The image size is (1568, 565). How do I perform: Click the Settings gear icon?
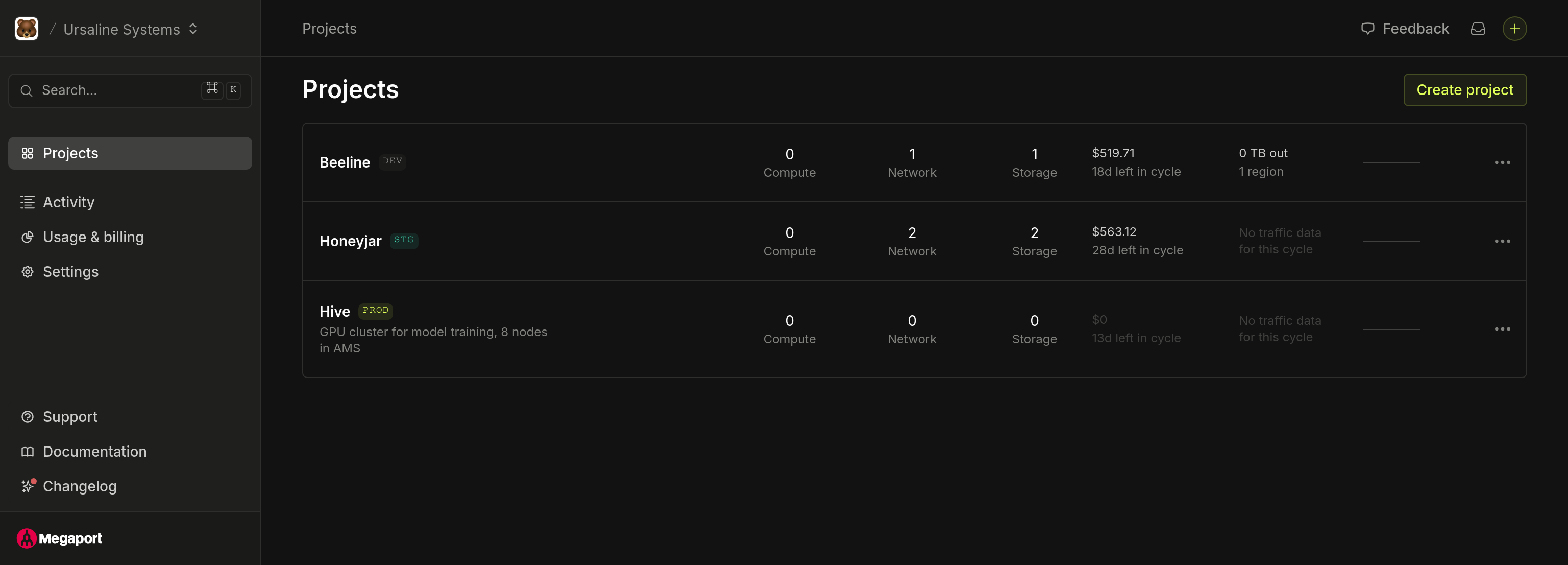(28, 272)
